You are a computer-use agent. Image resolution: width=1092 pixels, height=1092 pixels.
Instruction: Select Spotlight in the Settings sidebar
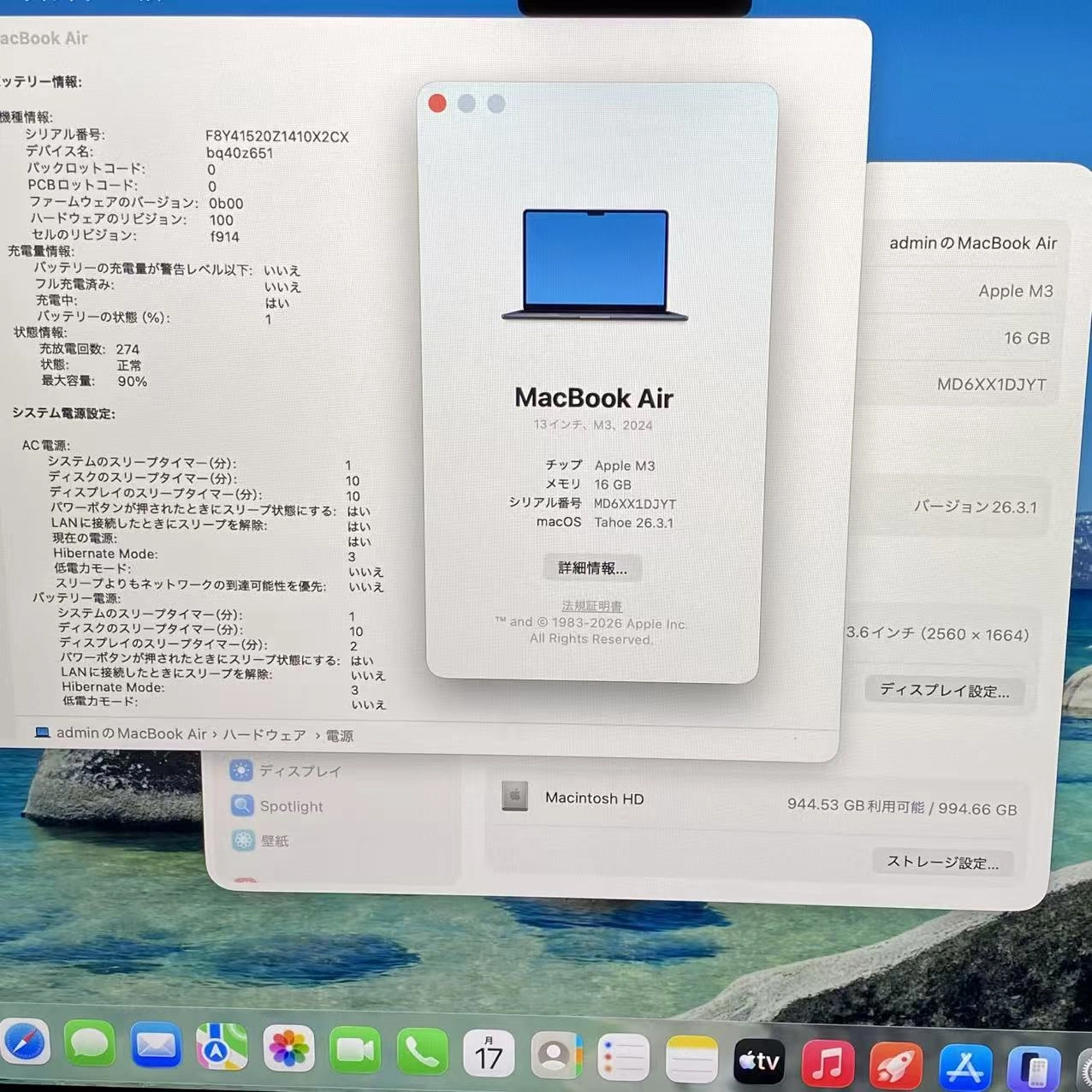[277, 806]
